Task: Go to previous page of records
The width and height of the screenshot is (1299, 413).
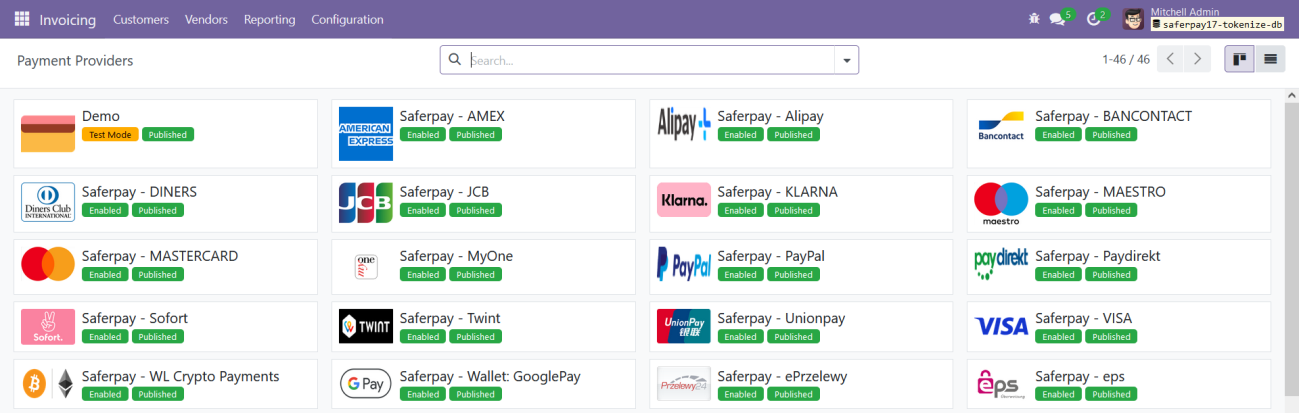Action: pos(1170,60)
